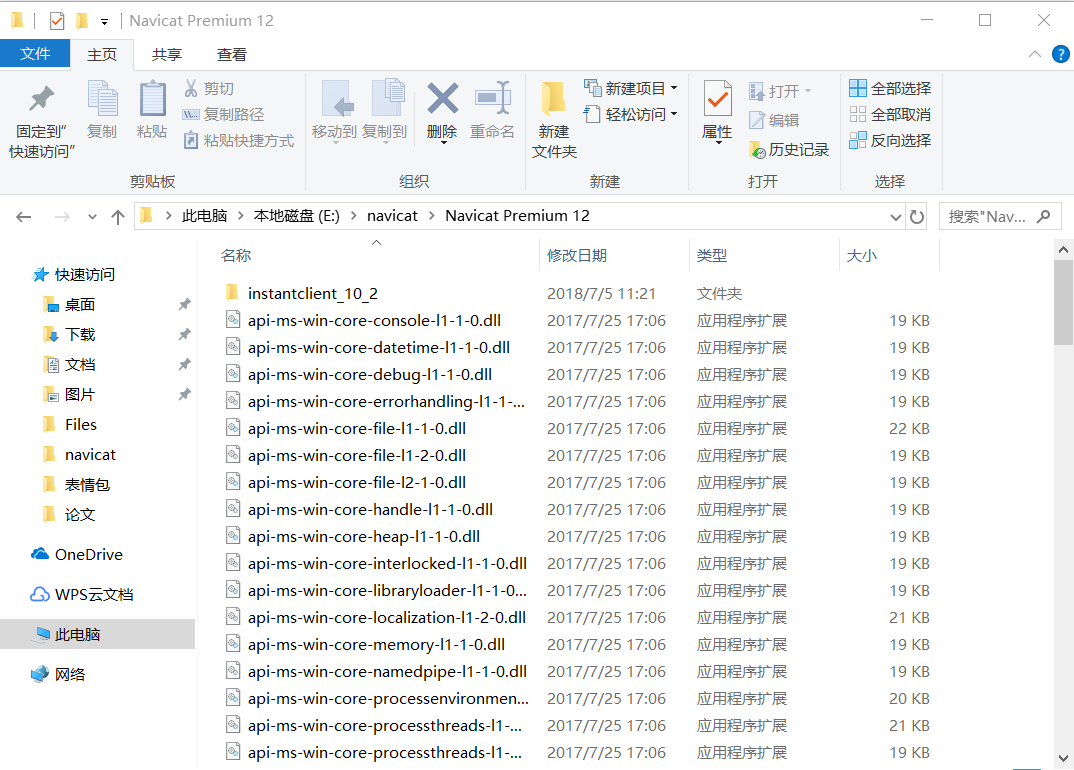Expand the New item (新建项目) dropdown
This screenshot has width=1074, height=770.
674,88
